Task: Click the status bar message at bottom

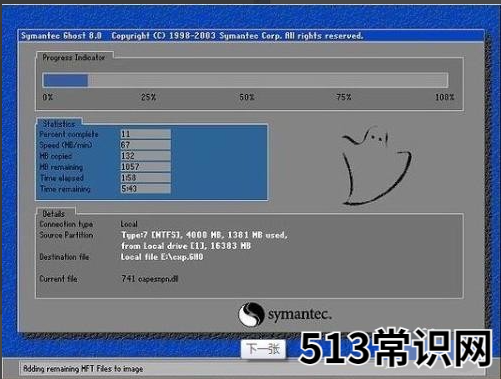Action: (83, 369)
